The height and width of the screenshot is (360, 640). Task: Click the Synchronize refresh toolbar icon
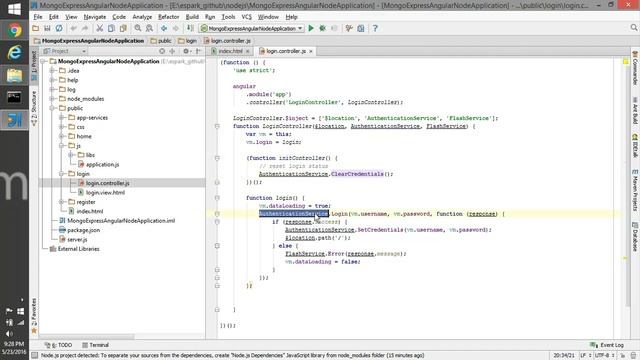point(59,29)
